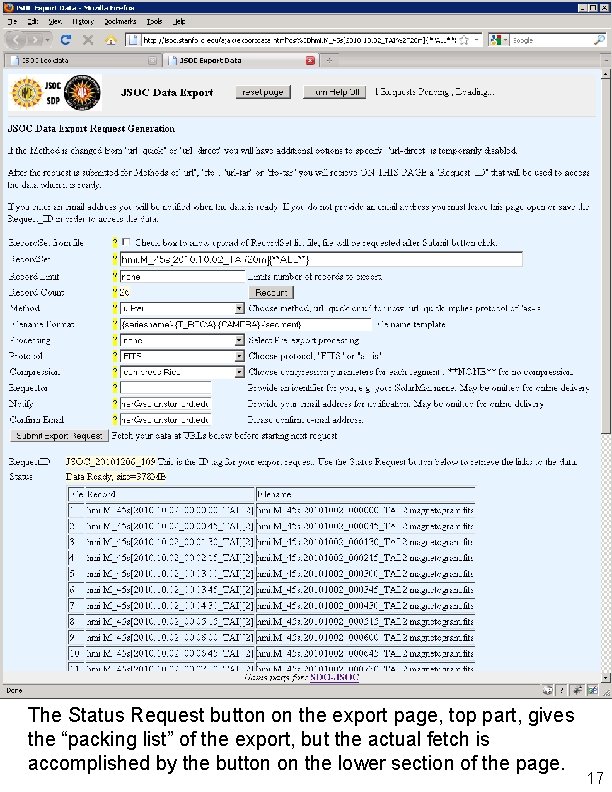Switch to the JSOC lookdata tab
The height and width of the screenshot is (792, 612).
[83, 61]
